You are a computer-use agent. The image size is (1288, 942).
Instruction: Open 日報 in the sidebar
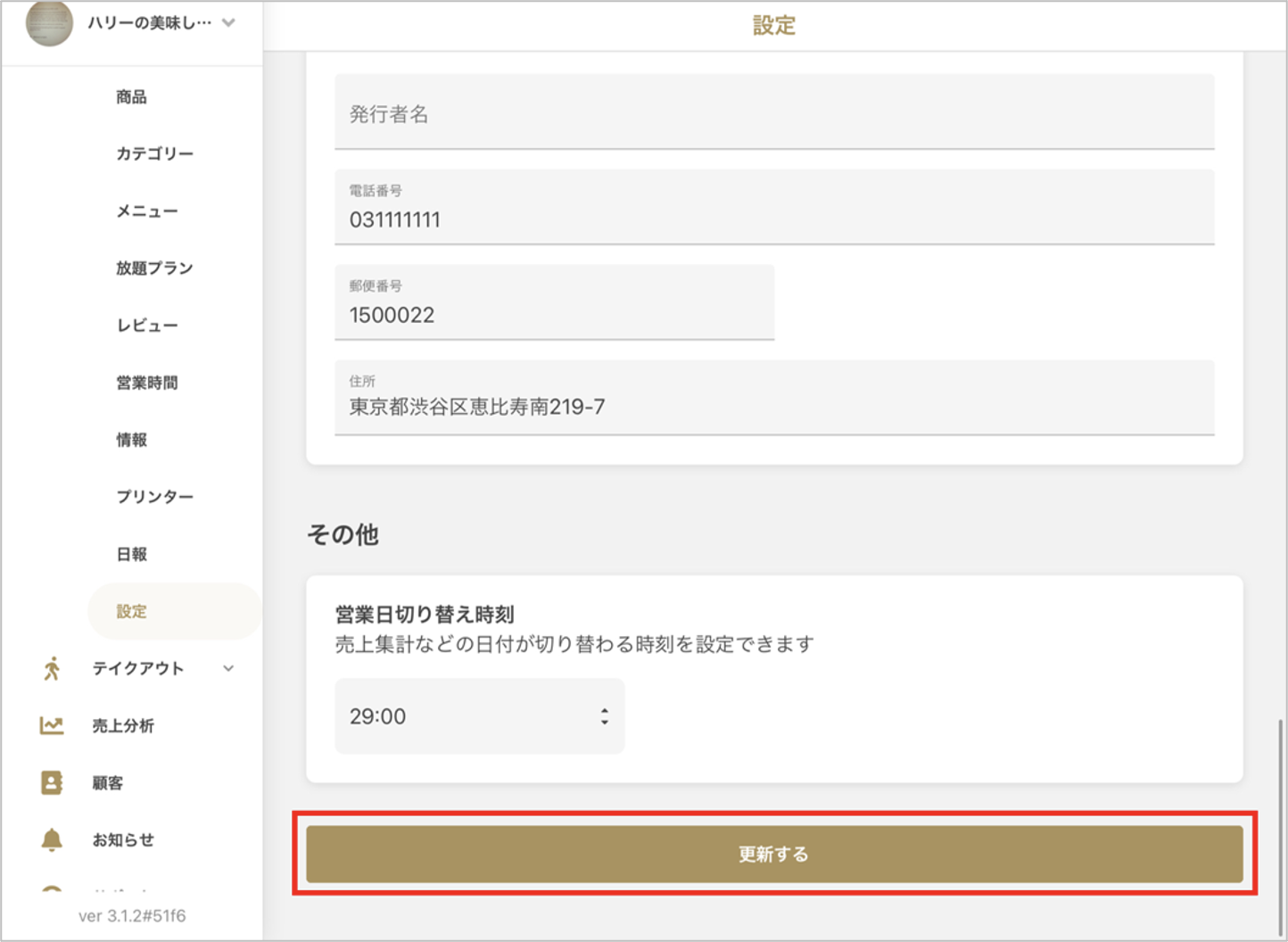click(131, 554)
